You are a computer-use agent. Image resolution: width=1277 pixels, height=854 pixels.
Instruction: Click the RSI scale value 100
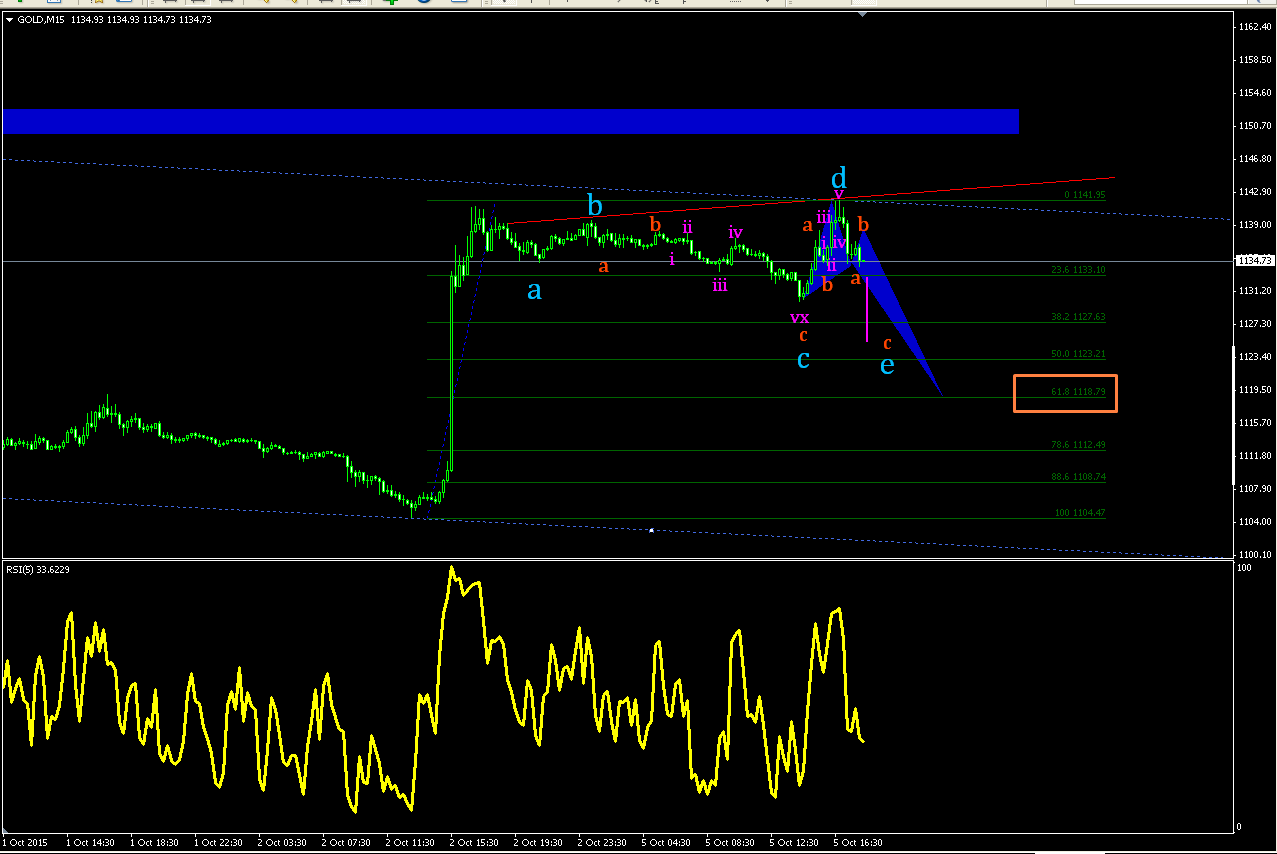1245,568
